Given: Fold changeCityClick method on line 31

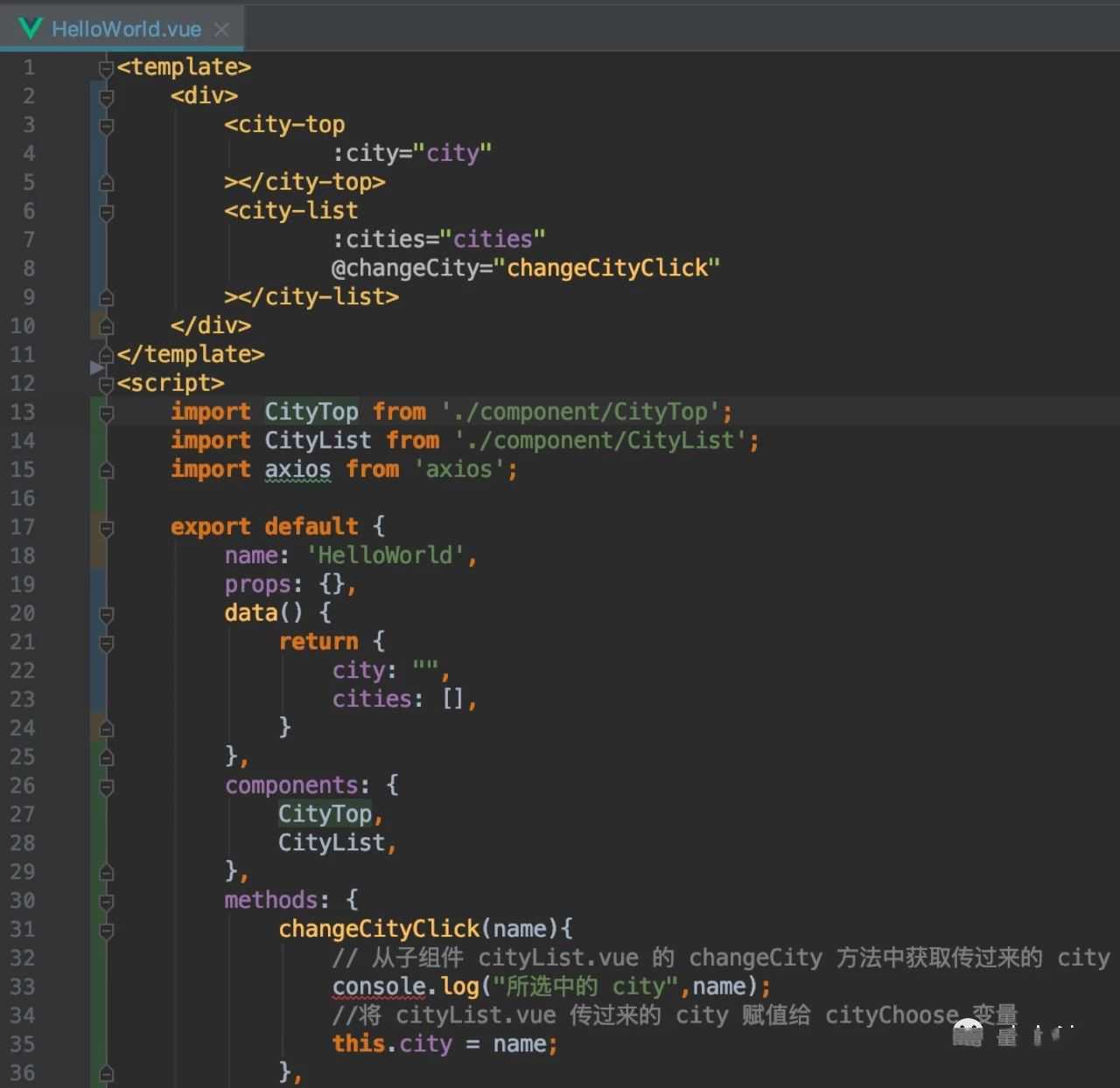Looking at the screenshot, I should pyautogui.click(x=107, y=930).
